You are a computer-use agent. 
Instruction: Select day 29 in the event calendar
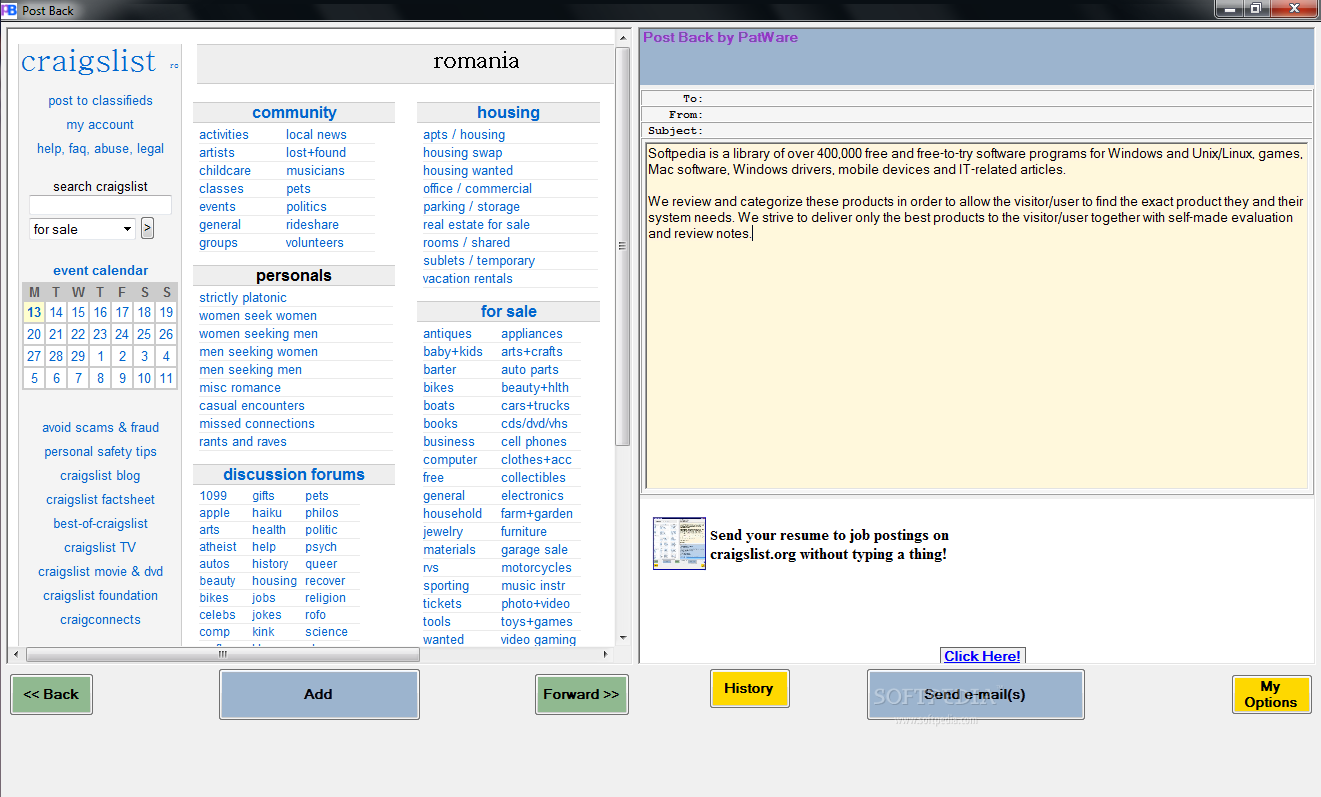coord(78,356)
